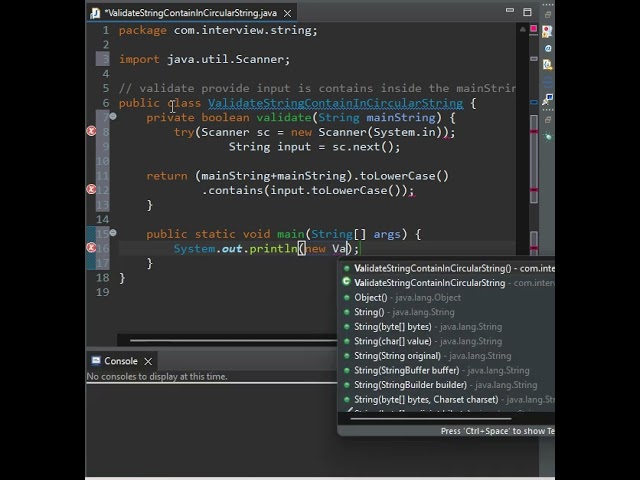The height and width of the screenshot is (480, 640).
Task: Open the Javadoc view (@ icon)
Action: (548, 48)
